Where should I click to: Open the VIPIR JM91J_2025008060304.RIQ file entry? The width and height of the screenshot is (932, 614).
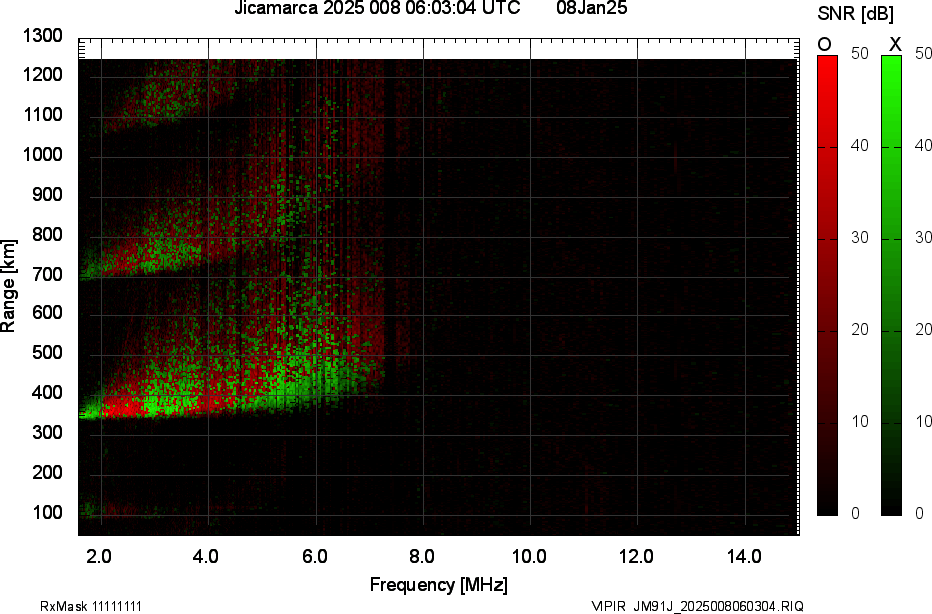[x=697, y=604]
